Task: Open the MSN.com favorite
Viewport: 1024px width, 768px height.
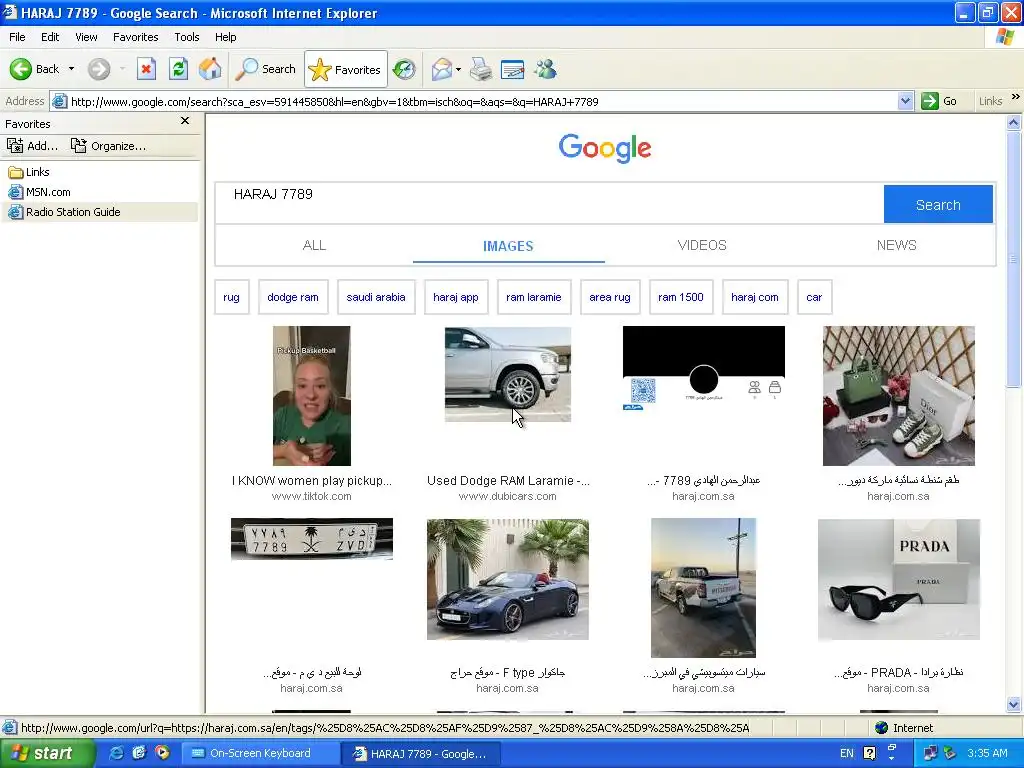Action: pos(39,192)
